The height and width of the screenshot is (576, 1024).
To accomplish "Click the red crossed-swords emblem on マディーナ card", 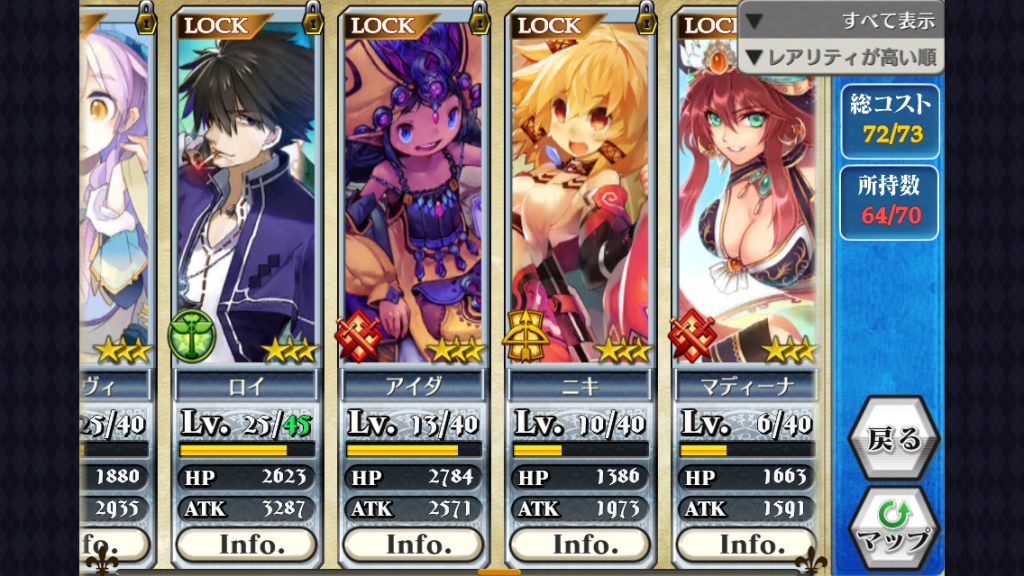I will coord(692,336).
